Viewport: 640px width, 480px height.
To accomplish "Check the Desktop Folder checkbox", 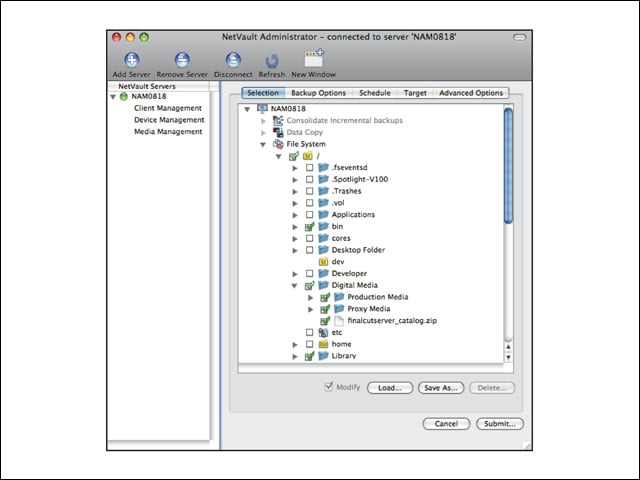I will pos(309,250).
